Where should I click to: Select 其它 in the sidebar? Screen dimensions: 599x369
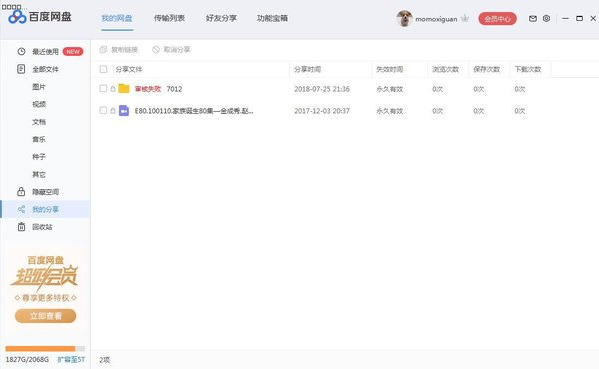(x=39, y=175)
